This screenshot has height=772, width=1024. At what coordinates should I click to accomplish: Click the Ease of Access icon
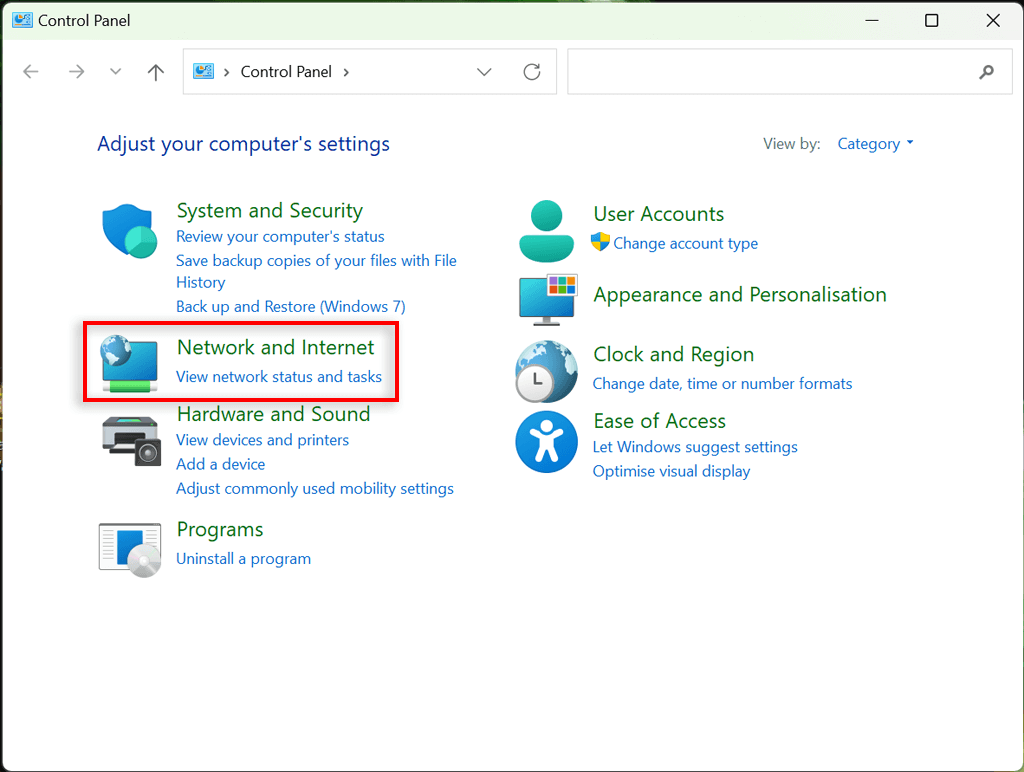tap(546, 442)
